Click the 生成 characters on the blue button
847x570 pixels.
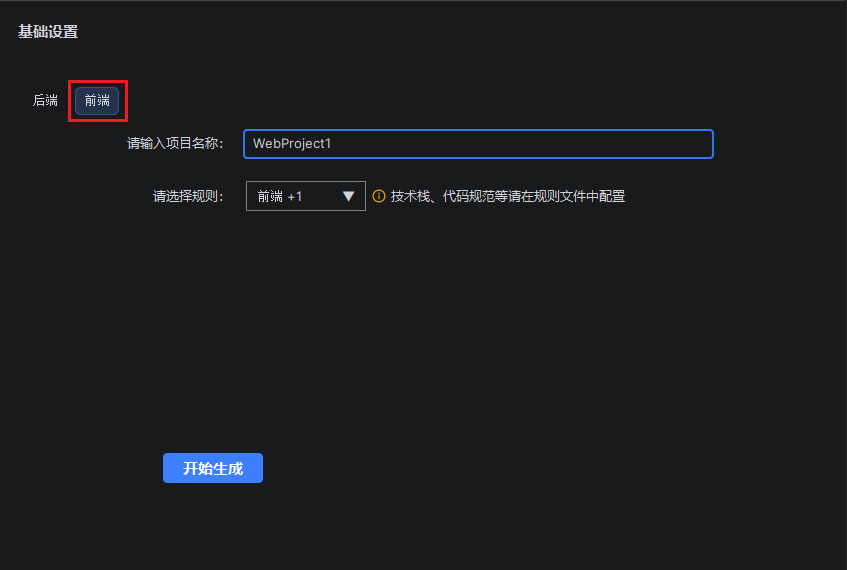point(228,468)
